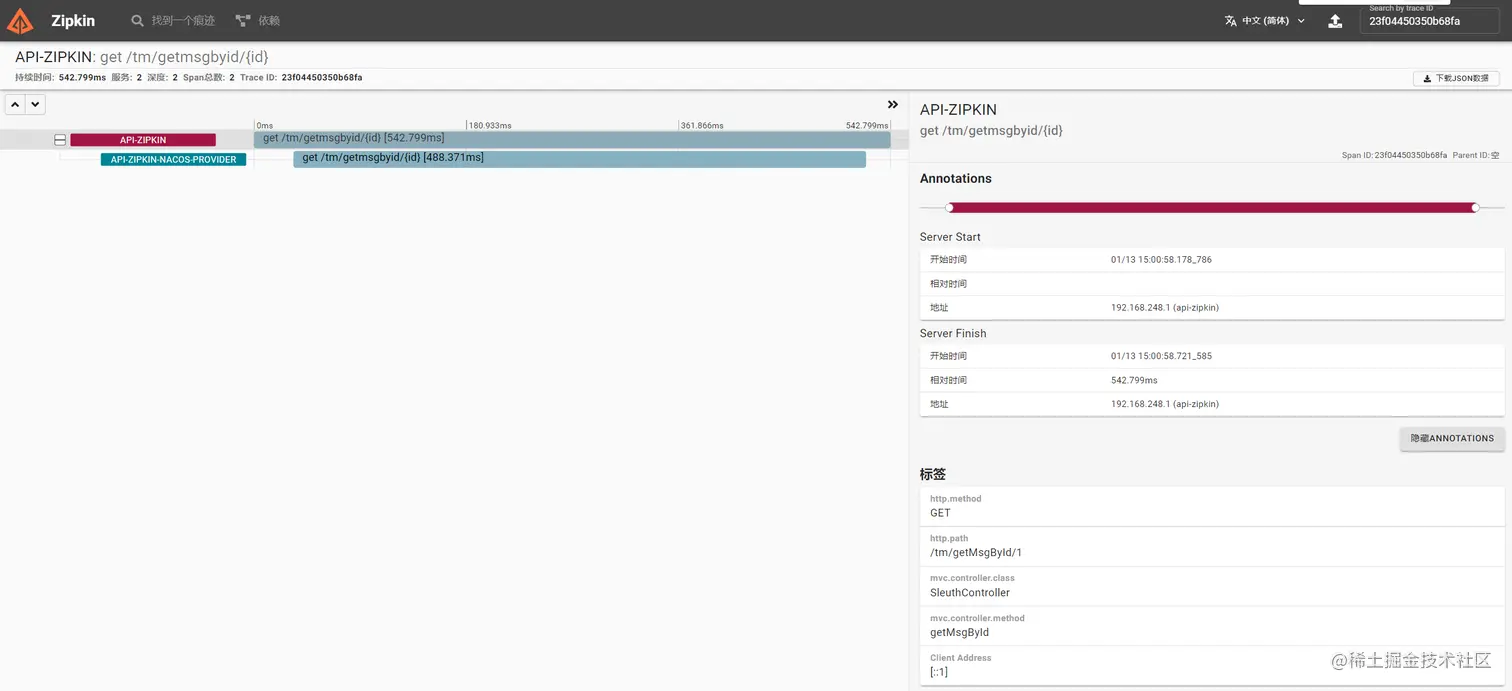
Task: Click the 标签 tags section heading
Action: pyautogui.click(x=933, y=474)
